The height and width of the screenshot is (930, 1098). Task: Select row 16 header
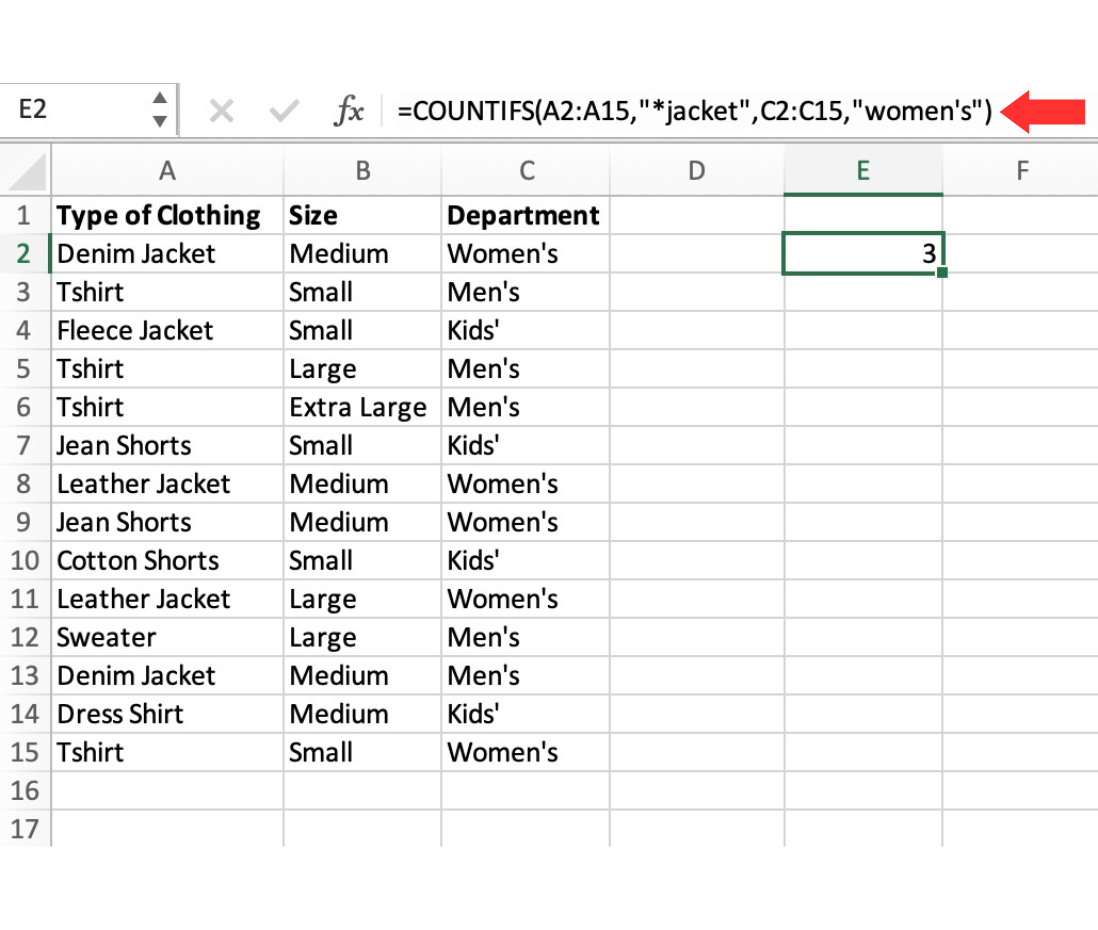[25, 791]
